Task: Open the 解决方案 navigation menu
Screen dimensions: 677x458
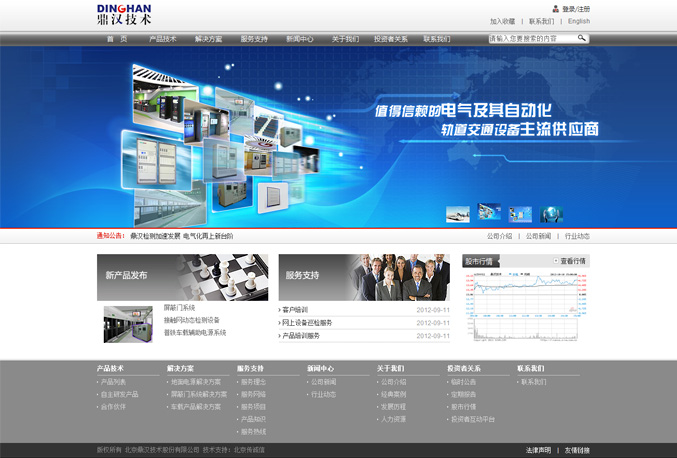Action: click(209, 39)
